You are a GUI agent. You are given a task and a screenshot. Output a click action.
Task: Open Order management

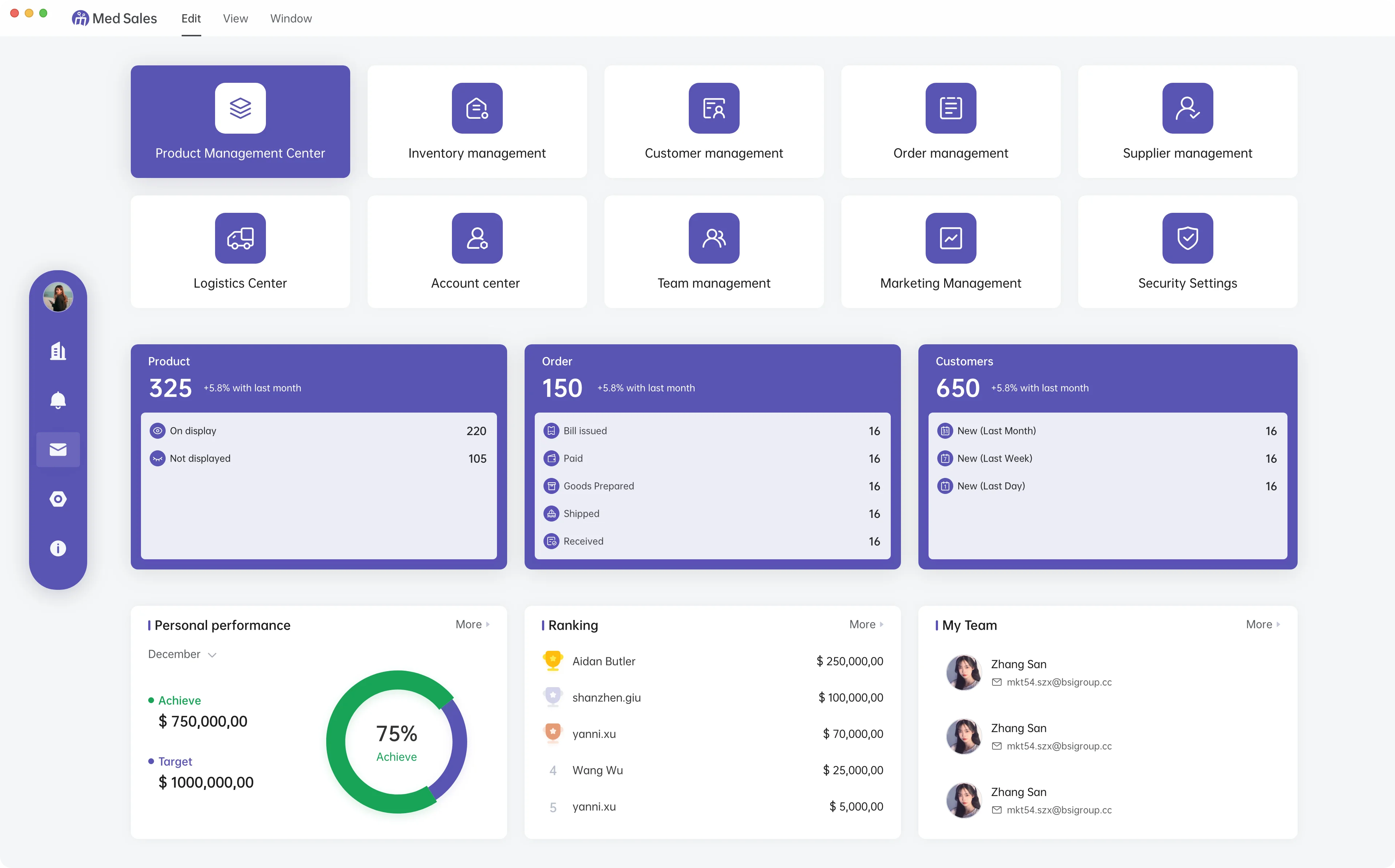[950, 122]
